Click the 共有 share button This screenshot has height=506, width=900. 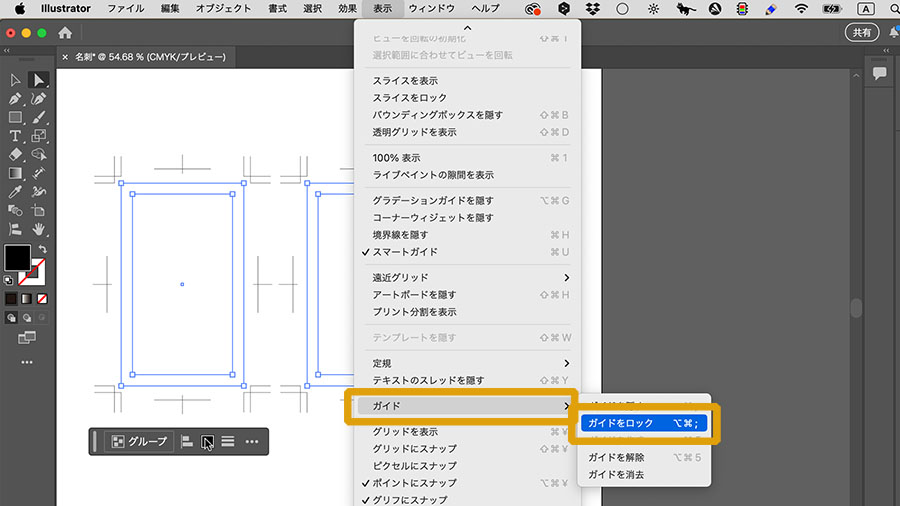pos(862,33)
